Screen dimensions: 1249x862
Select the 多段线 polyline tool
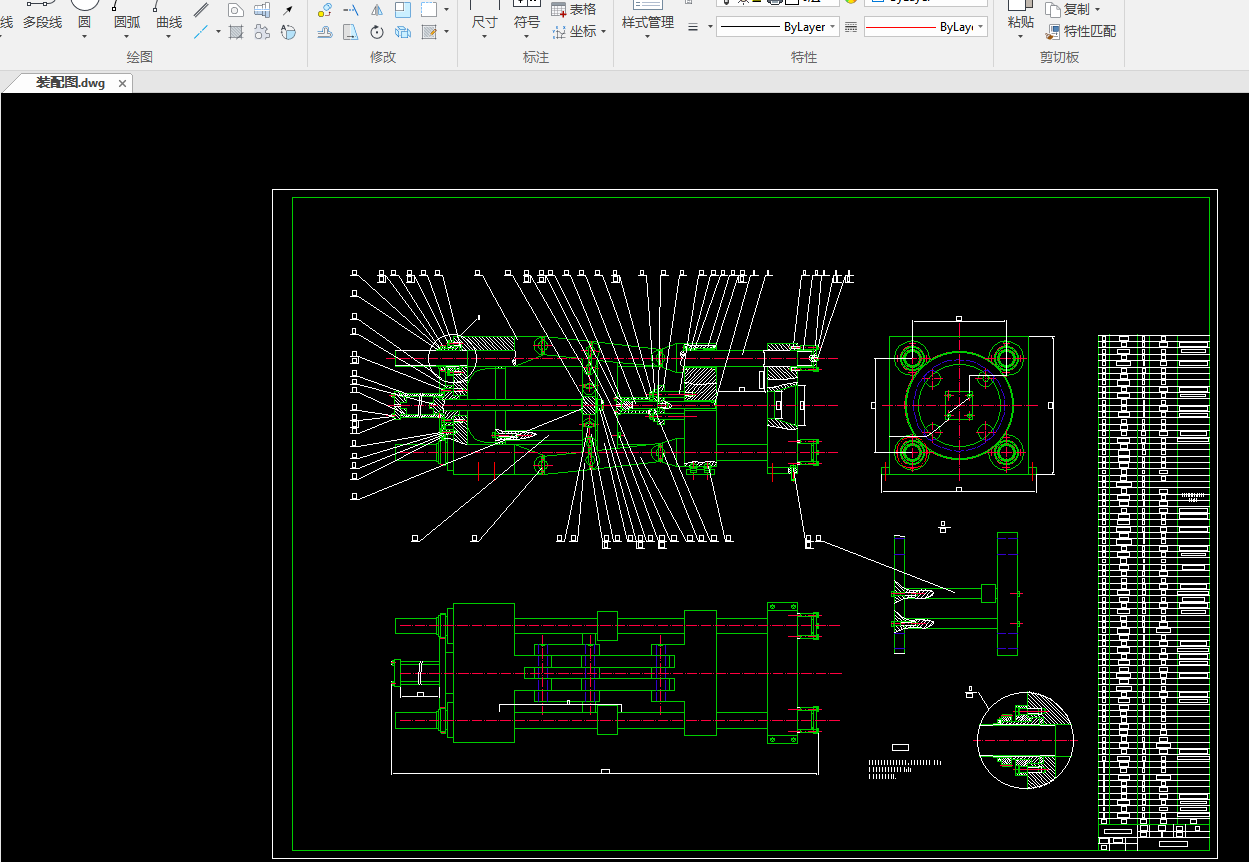(42, 21)
